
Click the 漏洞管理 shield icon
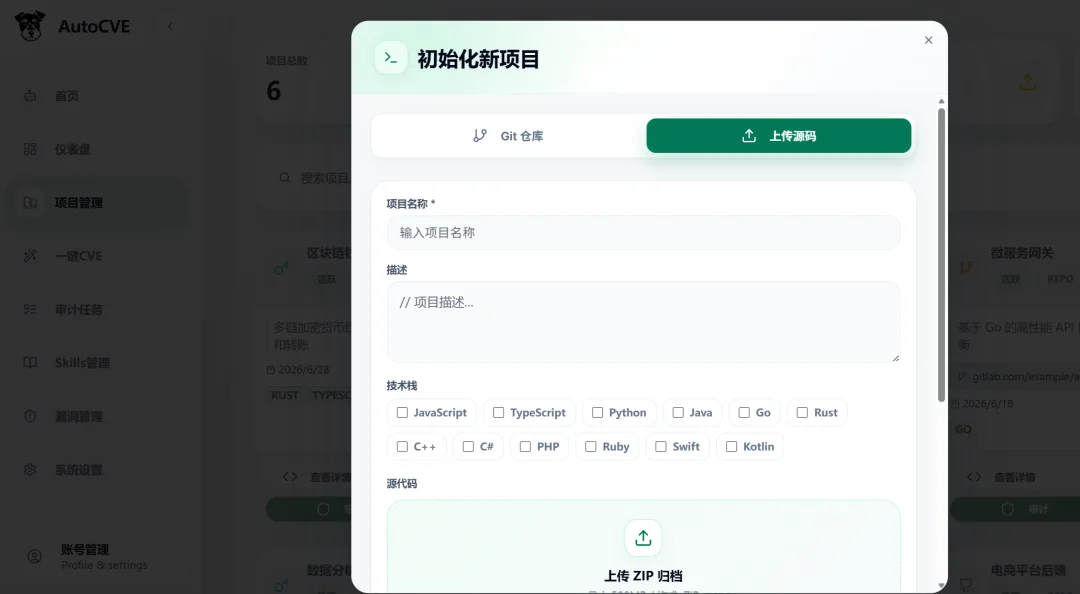click(x=30, y=416)
